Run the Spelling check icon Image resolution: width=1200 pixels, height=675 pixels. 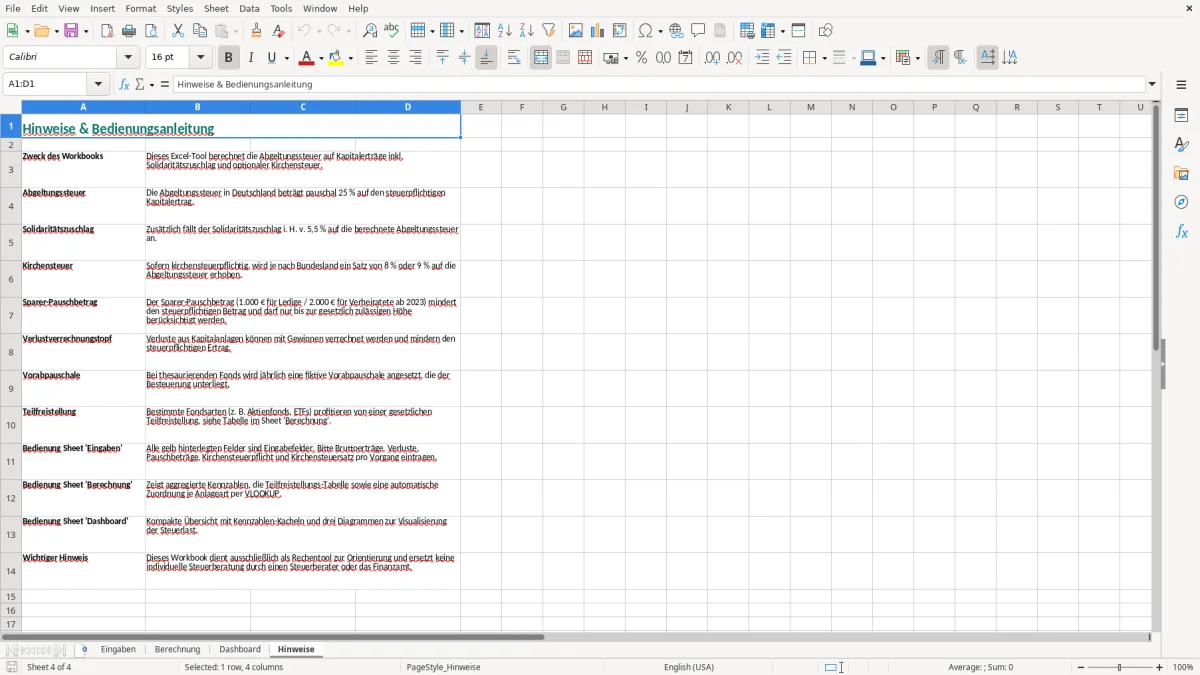392,31
